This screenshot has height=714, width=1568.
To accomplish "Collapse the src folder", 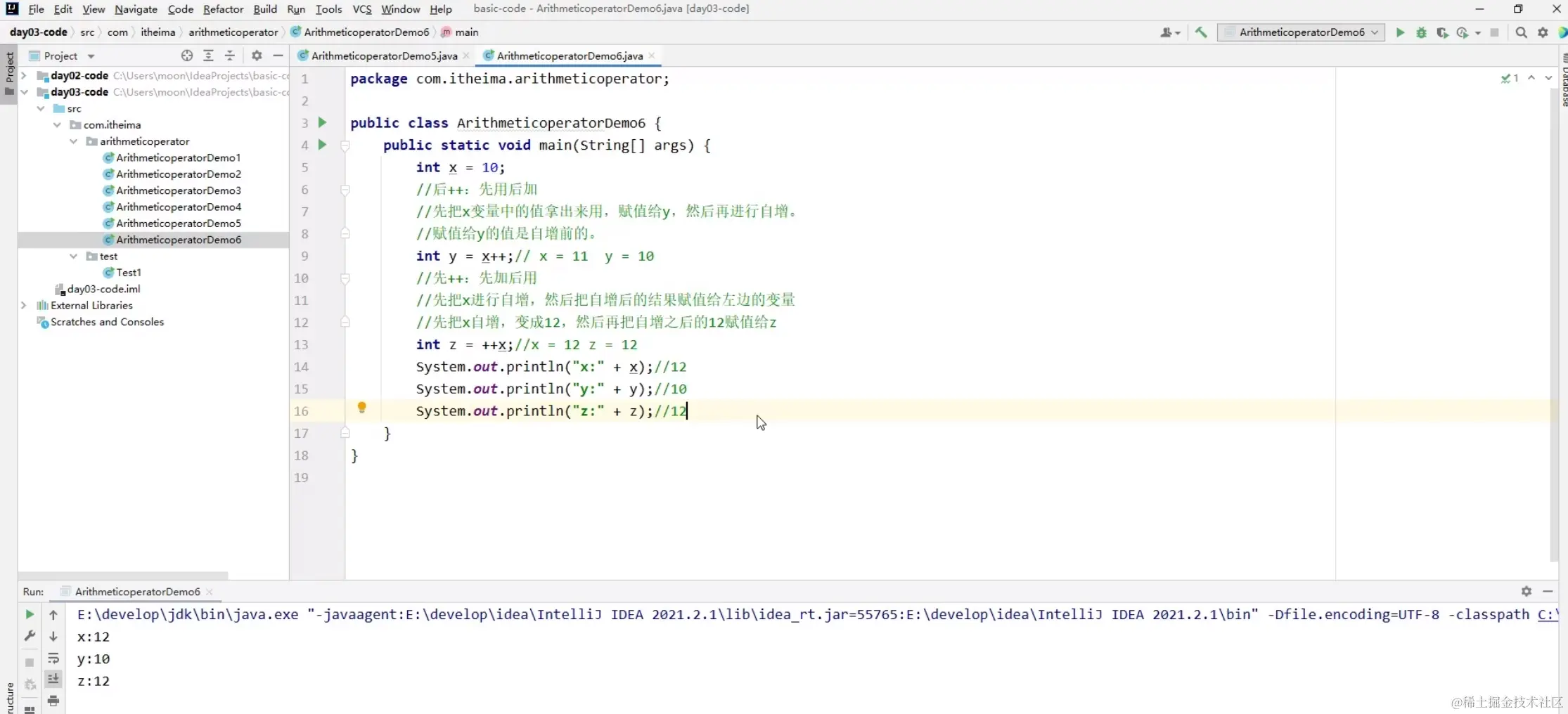I will tap(41, 108).
